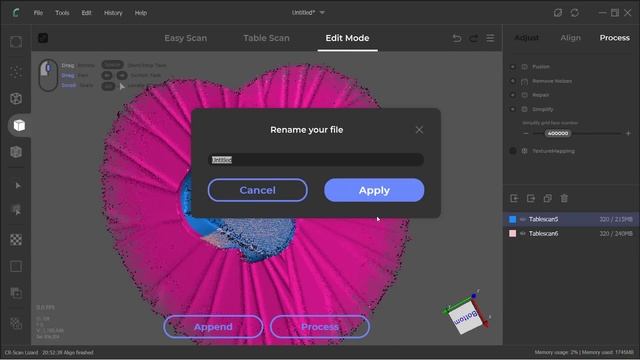Toggle visibility of Tablescan6
Viewport: 640px width, 360px height.
(522, 233)
